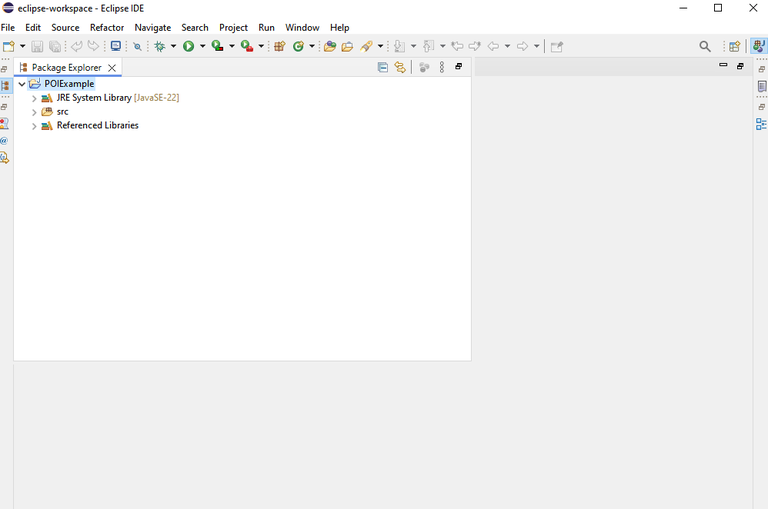Screen dimensions: 768x509
Task: Open the Source menu
Action: pyautogui.click(x=65, y=27)
